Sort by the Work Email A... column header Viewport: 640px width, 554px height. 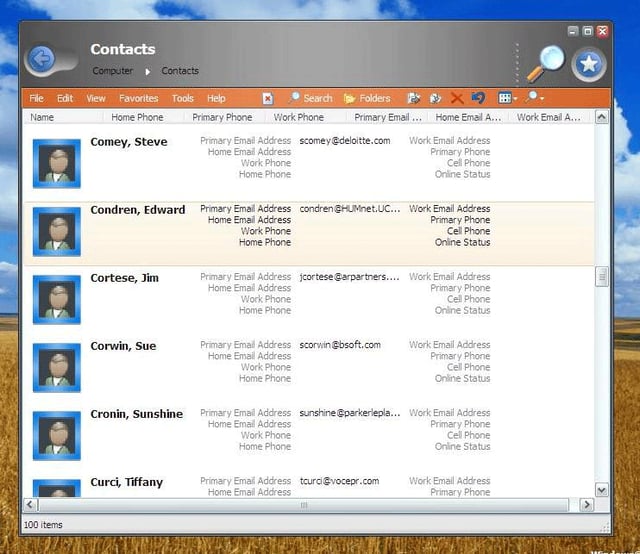[549, 117]
